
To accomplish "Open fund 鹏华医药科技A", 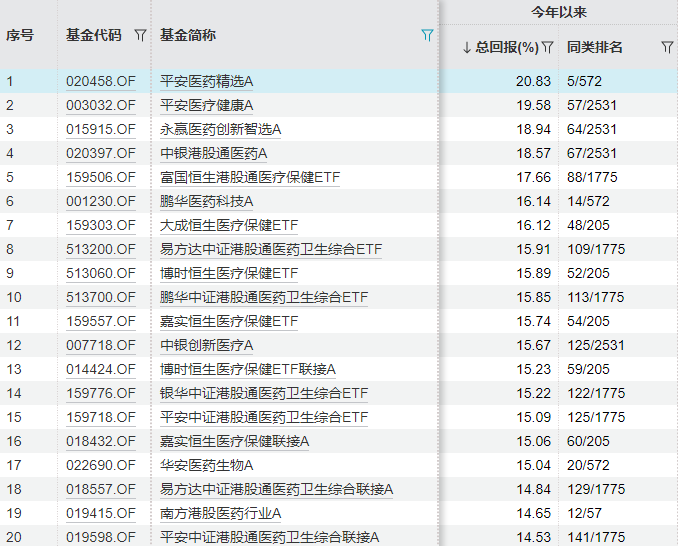I will 206,201.
